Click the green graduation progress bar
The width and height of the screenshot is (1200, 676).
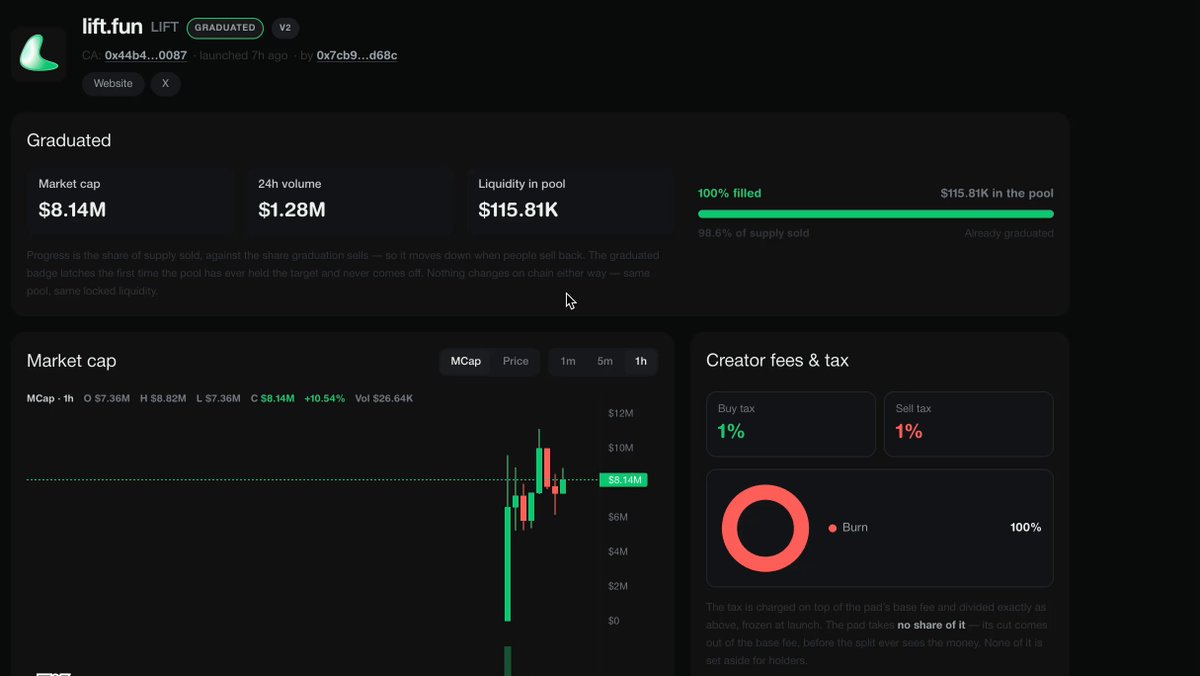coord(876,214)
